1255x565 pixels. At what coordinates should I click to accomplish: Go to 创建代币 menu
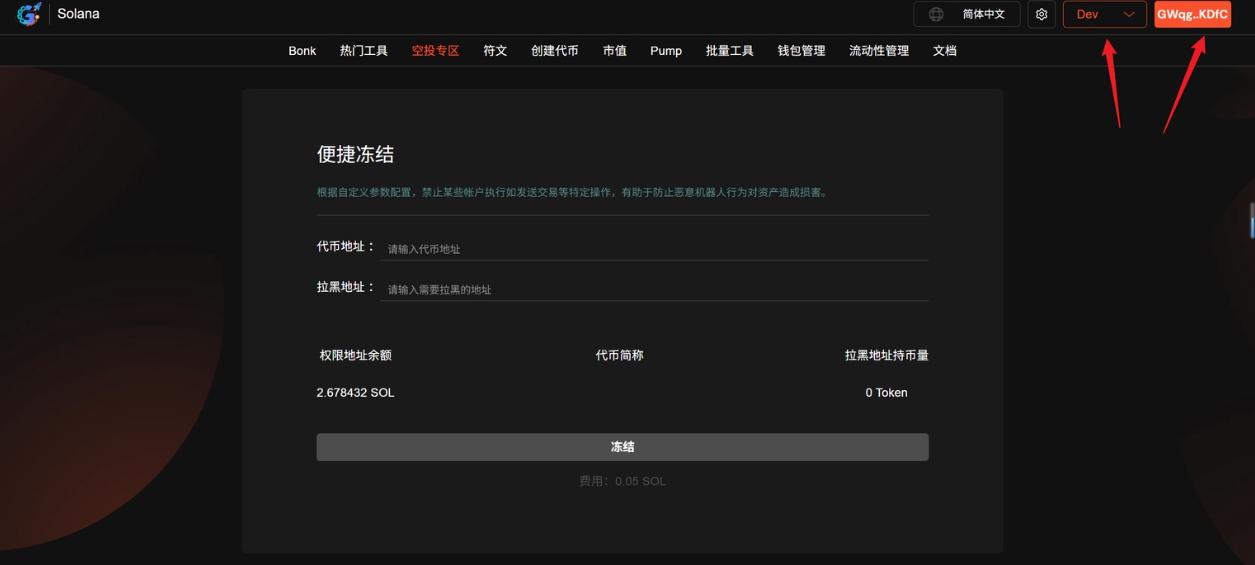click(555, 51)
